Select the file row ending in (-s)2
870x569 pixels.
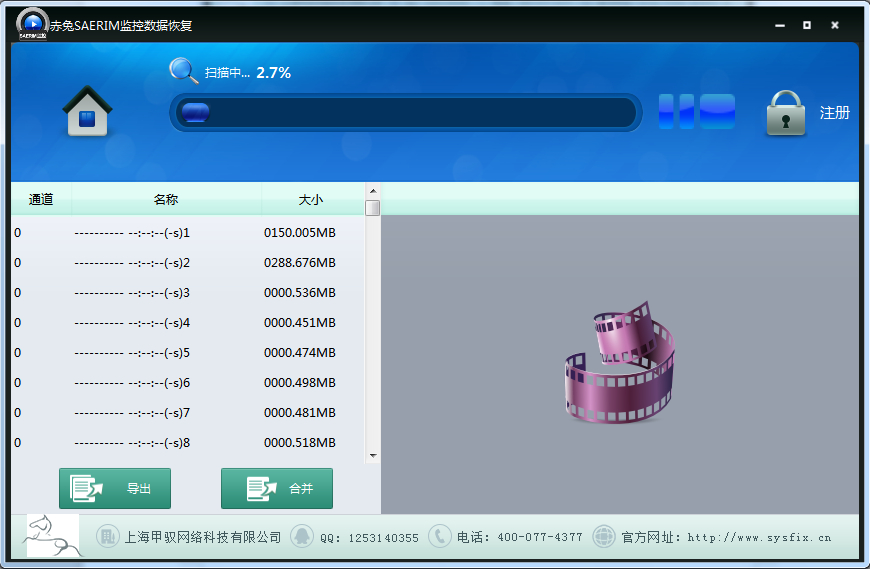coord(188,262)
